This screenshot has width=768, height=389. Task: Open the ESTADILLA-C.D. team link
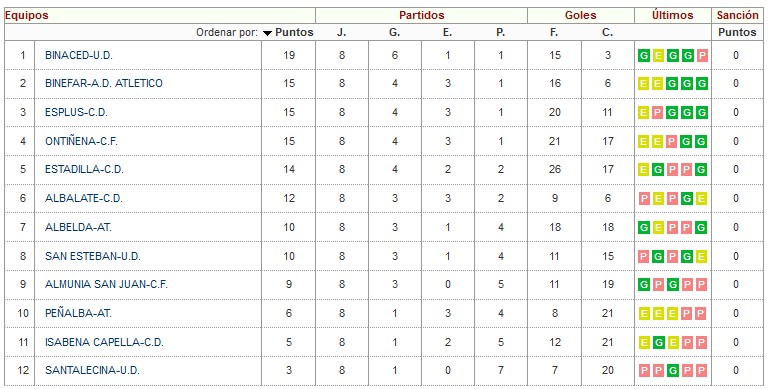coord(84,170)
